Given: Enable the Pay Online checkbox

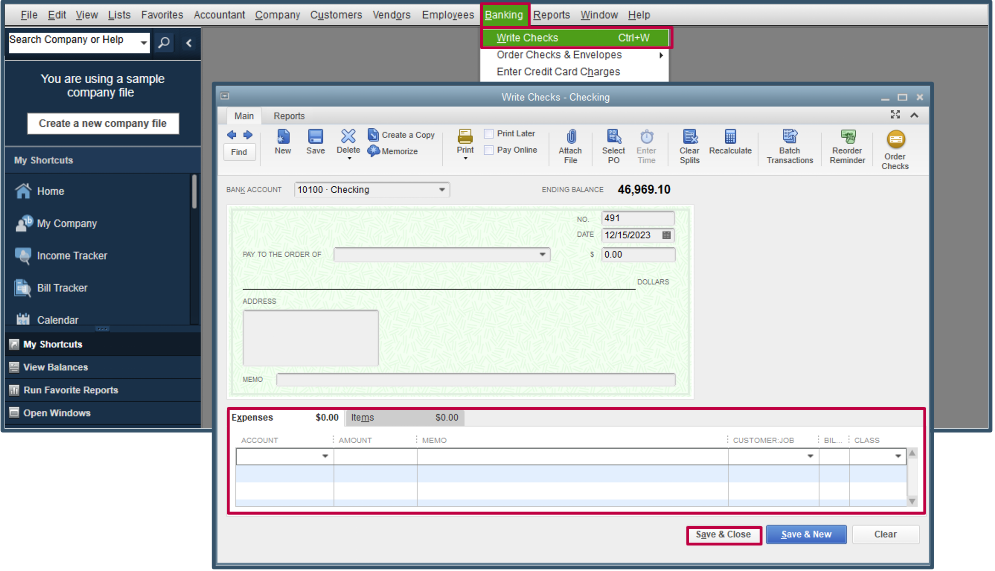Looking at the screenshot, I should coord(489,150).
